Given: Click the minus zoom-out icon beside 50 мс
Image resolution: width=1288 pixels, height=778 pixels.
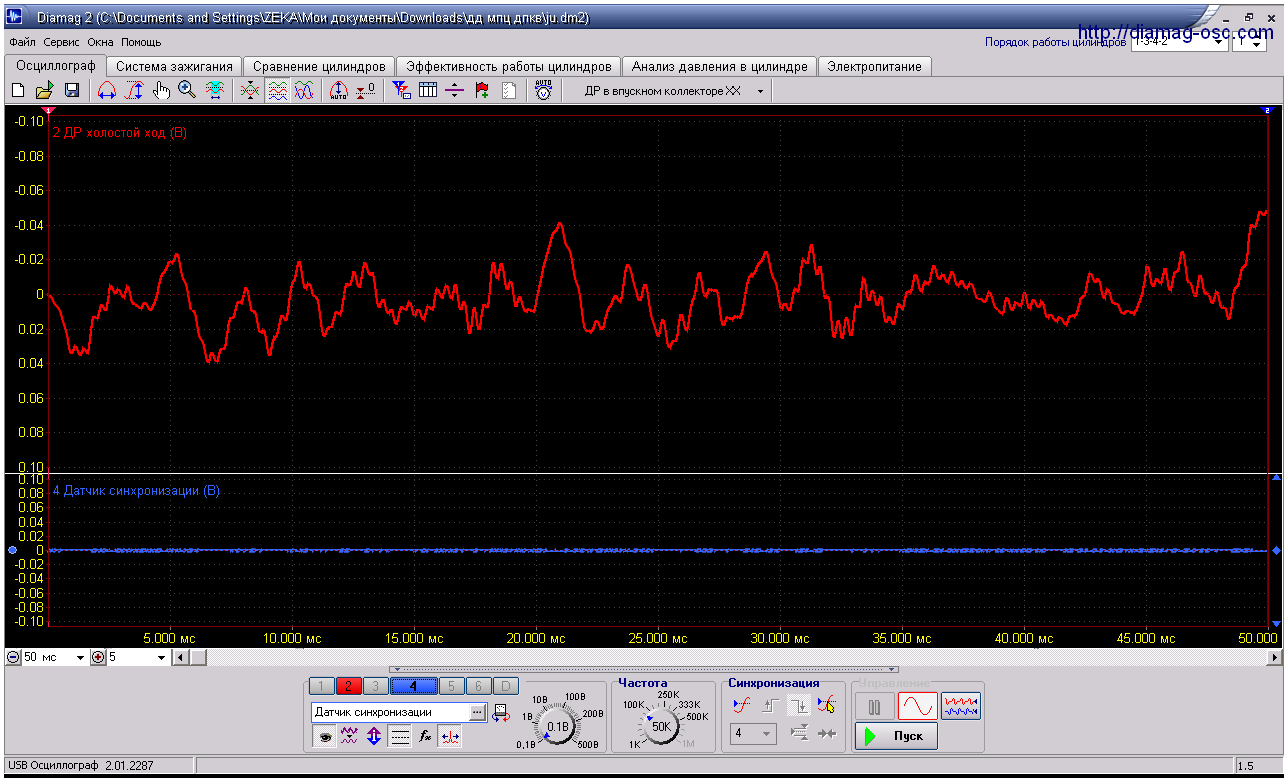Looking at the screenshot, I should tap(13, 658).
